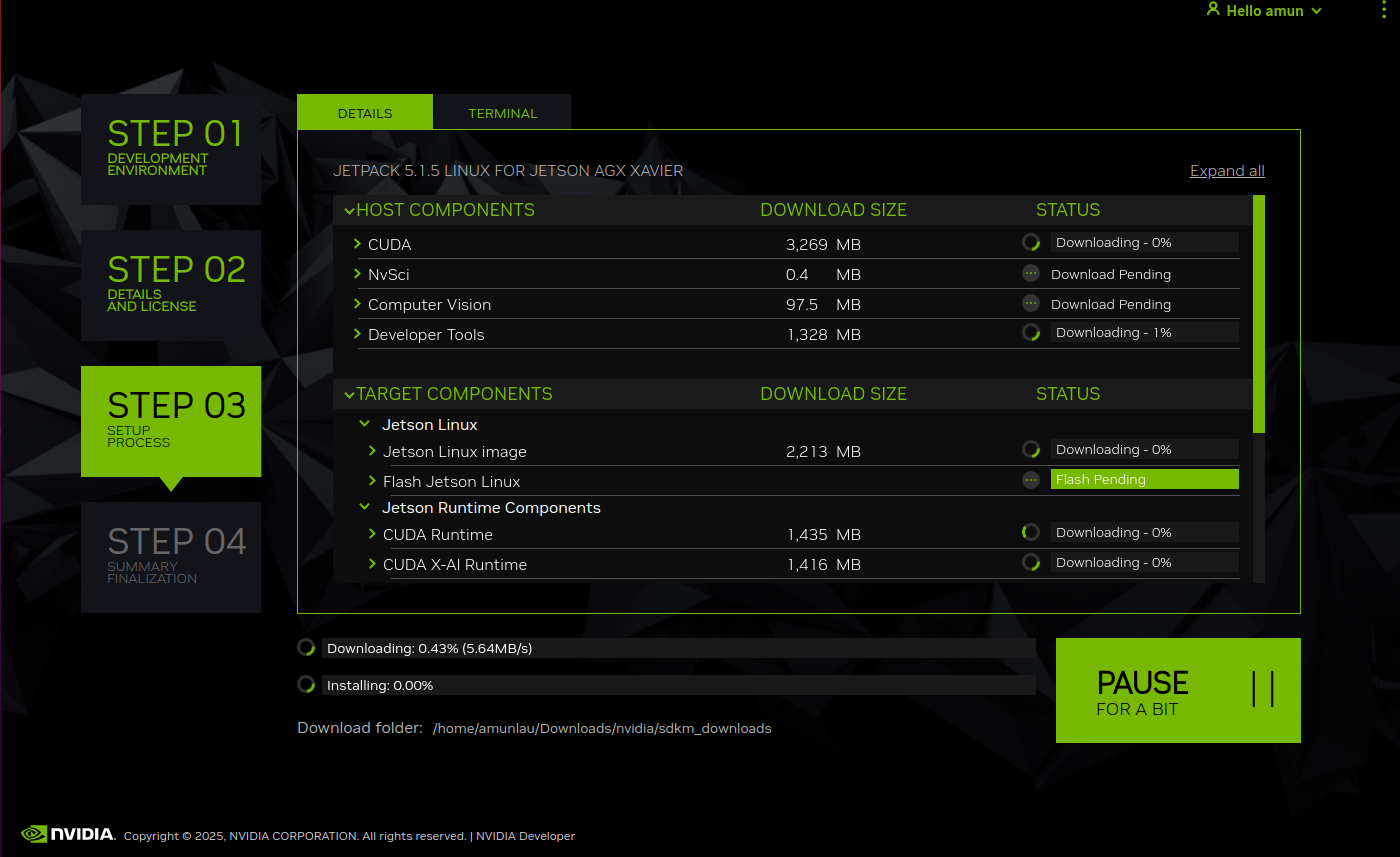Click the CUDA download spinner icon
The width and height of the screenshot is (1400, 857).
point(1031,242)
